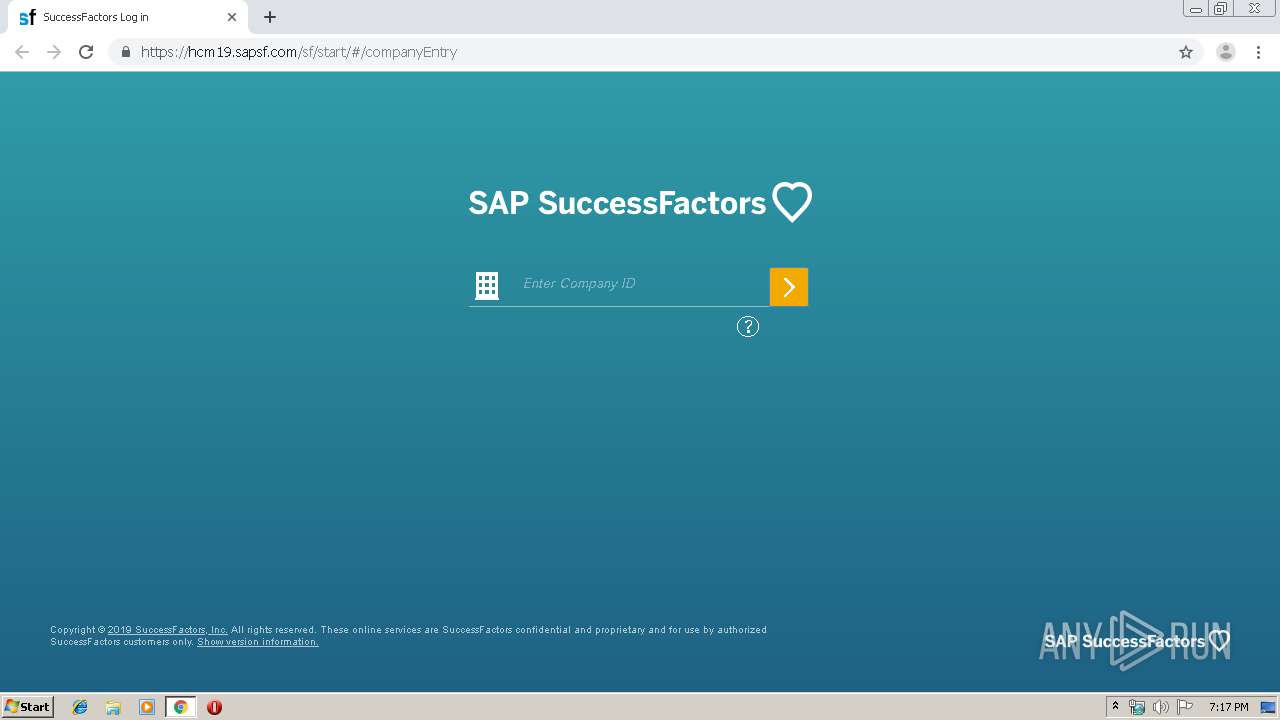Open the volume speaker tray icon
Image resolution: width=1280 pixels, height=720 pixels.
tap(1160, 707)
